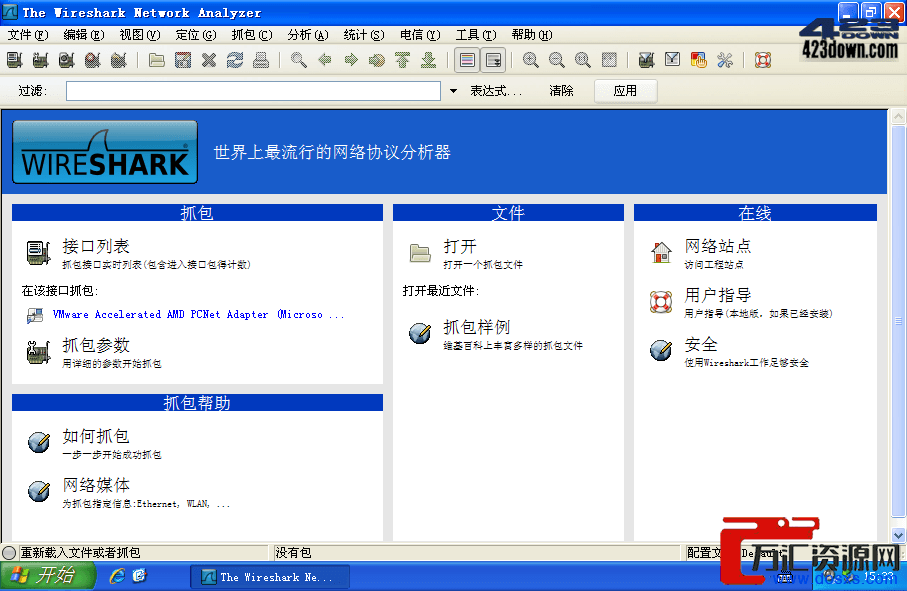
Task: Click expert info circle in status bar
Action: [9, 552]
